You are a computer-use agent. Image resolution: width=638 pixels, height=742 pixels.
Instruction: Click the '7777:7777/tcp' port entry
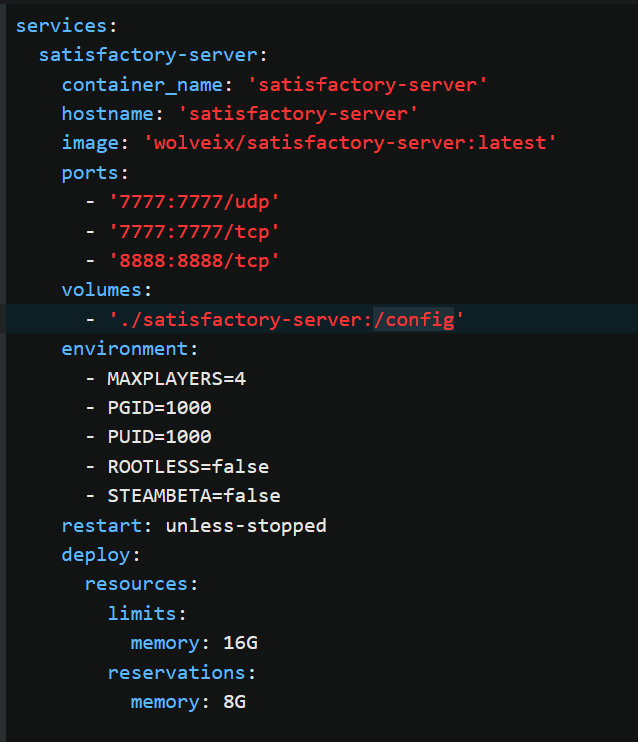[194, 232]
